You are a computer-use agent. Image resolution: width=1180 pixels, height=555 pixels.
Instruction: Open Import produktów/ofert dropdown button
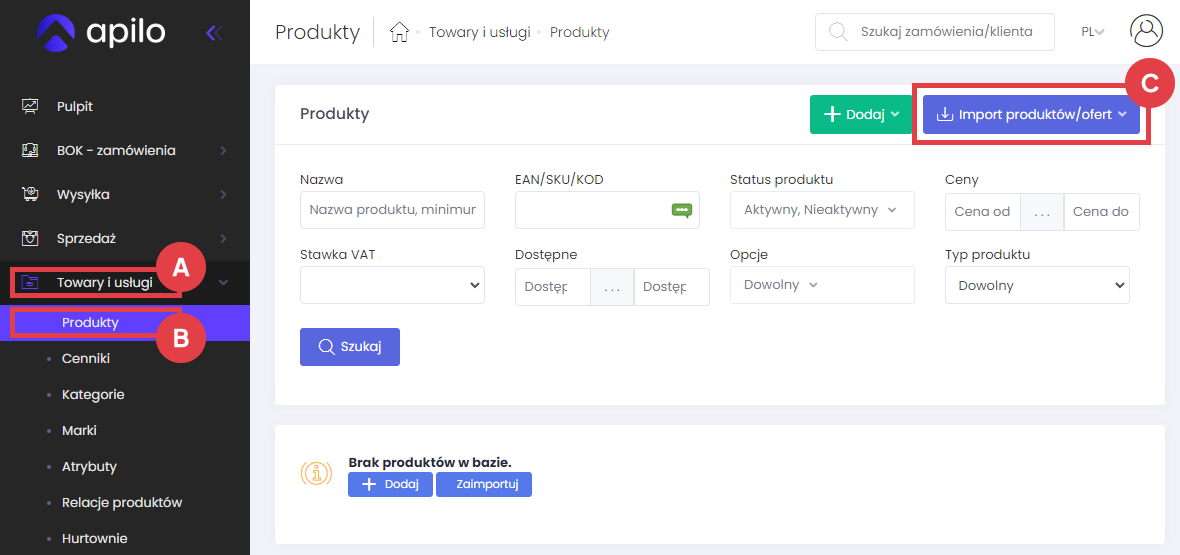1030,114
